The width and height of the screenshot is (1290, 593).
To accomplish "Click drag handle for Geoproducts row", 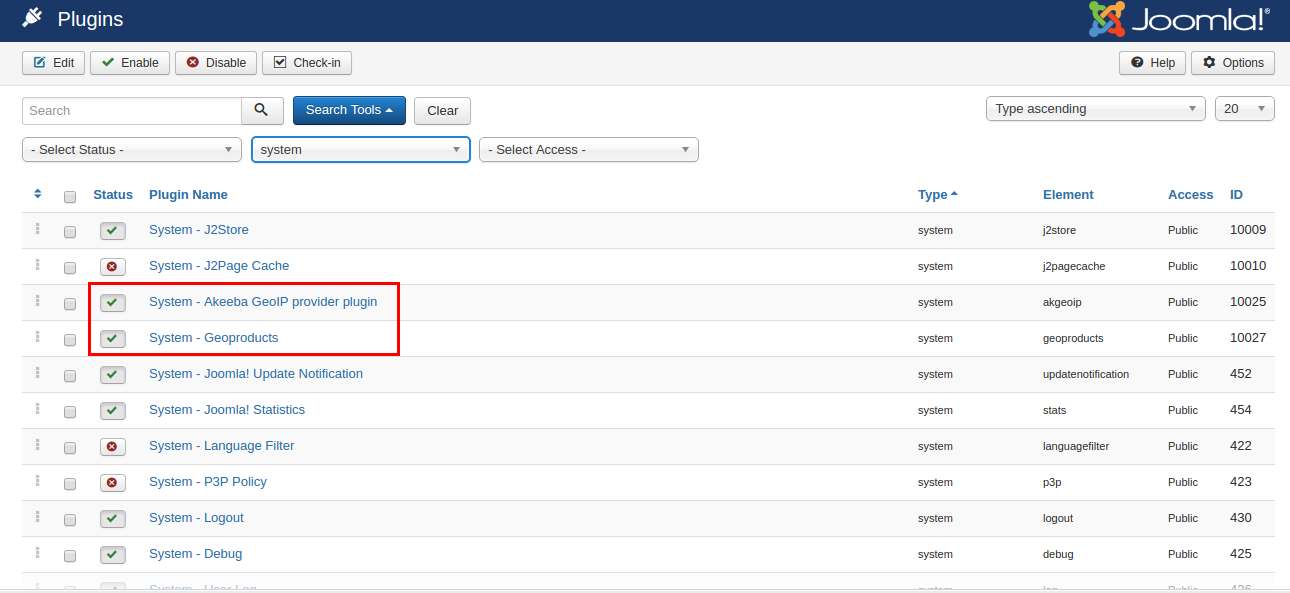I will (x=38, y=337).
